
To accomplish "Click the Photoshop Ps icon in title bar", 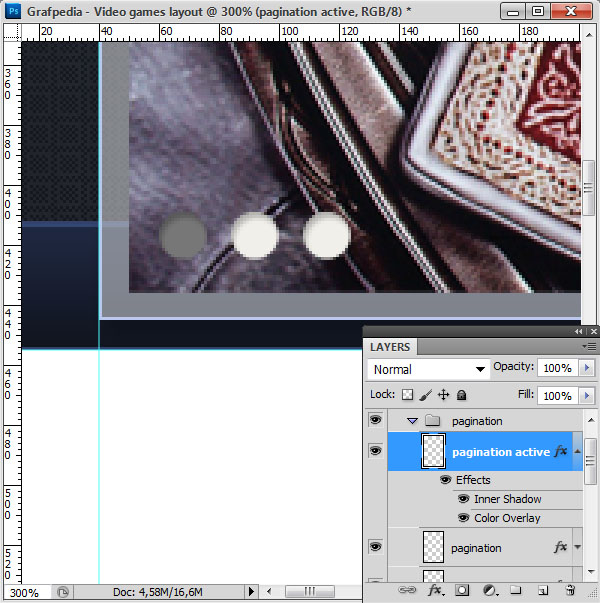I will coord(13,11).
